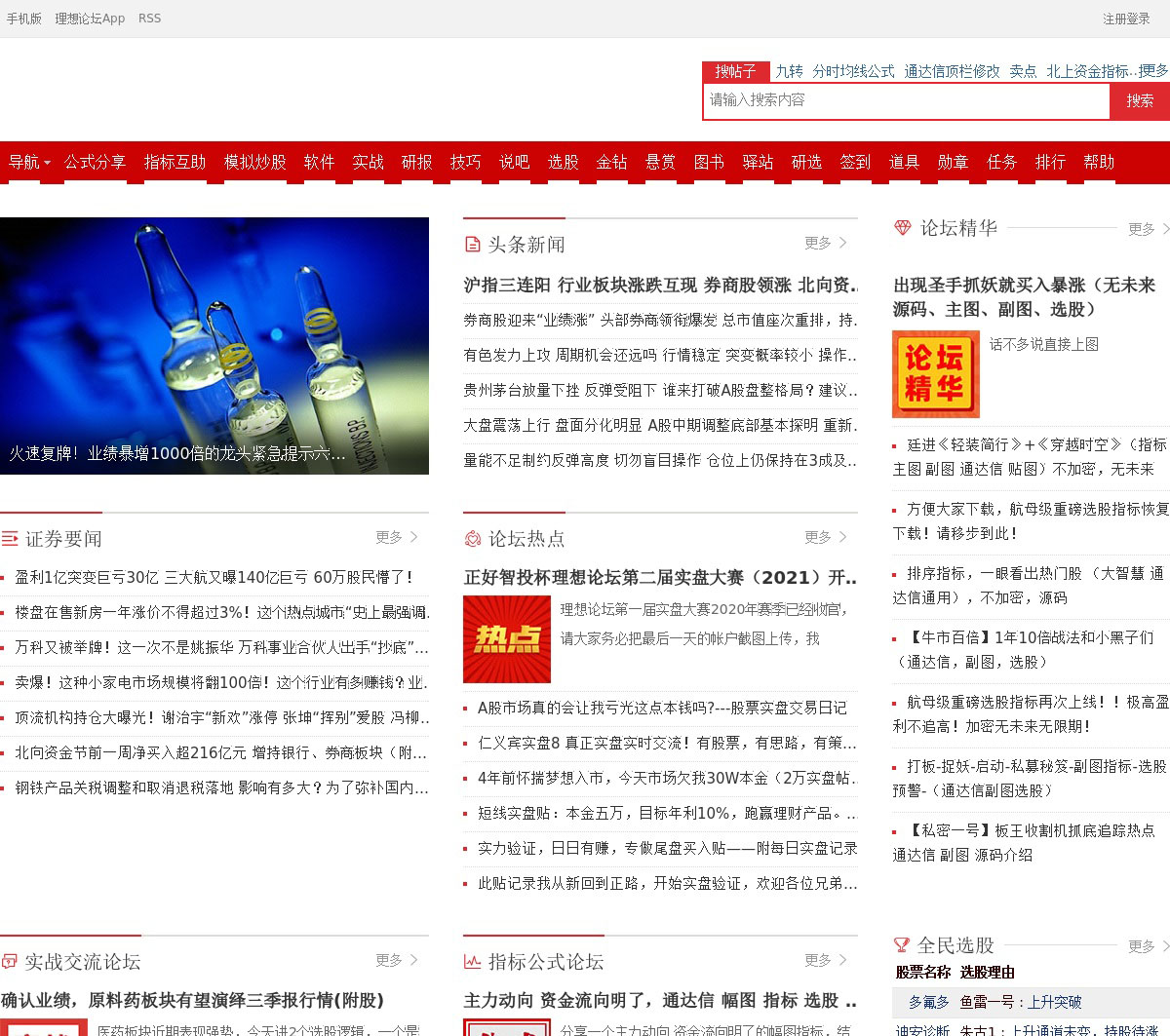Viewport: 1170px width, 1036px height.
Task: Click the 证券要闻 list icon
Action: click(10, 538)
